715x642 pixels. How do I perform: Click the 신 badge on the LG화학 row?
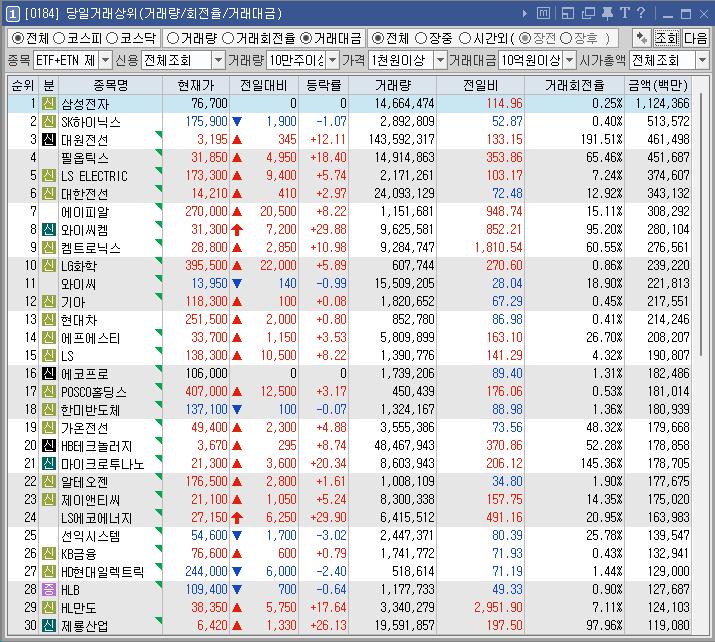[x=49, y=265]
